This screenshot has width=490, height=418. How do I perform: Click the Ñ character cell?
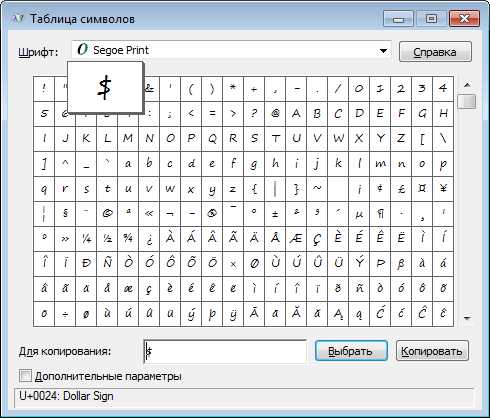(107, 264)
